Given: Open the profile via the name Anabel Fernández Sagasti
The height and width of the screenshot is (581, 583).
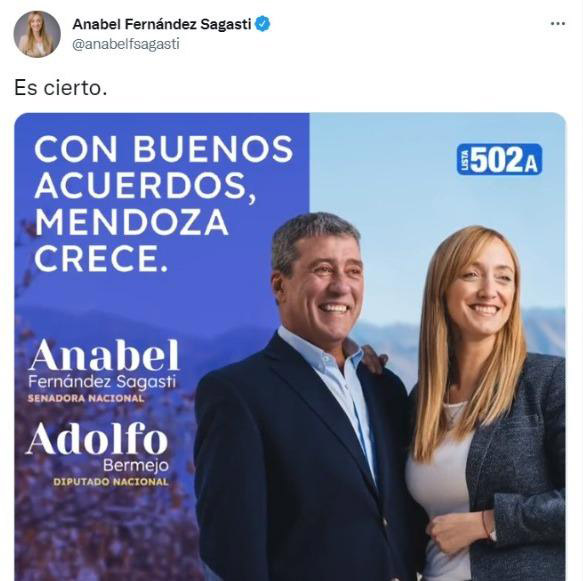Looking at the screenshot, I should (x=162, y=24).
